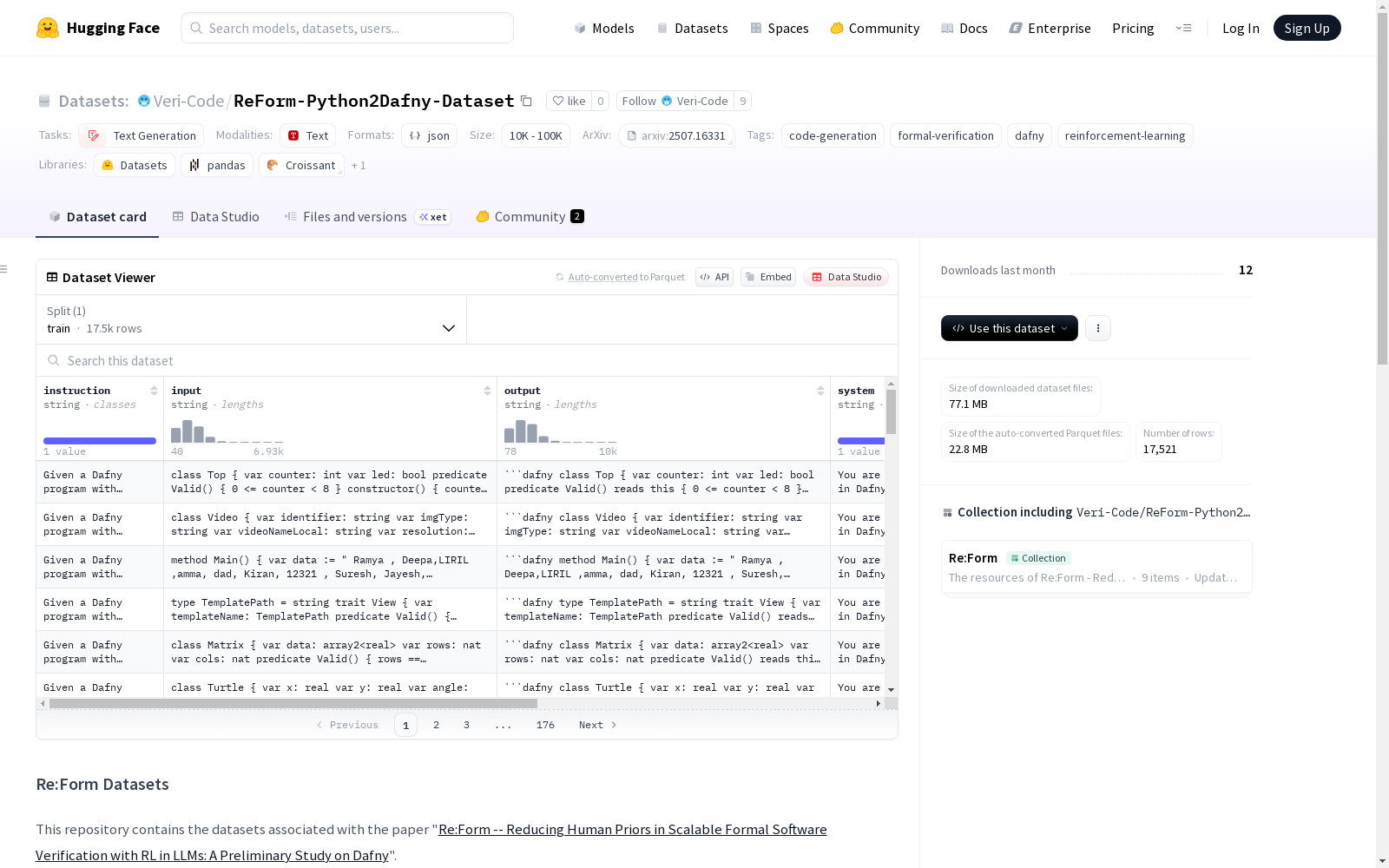Image resolution: width=1389 pixels, height=868 pixels.
Task: Focus the Search models, datasets, users field
Action: (x=347, y=28)
